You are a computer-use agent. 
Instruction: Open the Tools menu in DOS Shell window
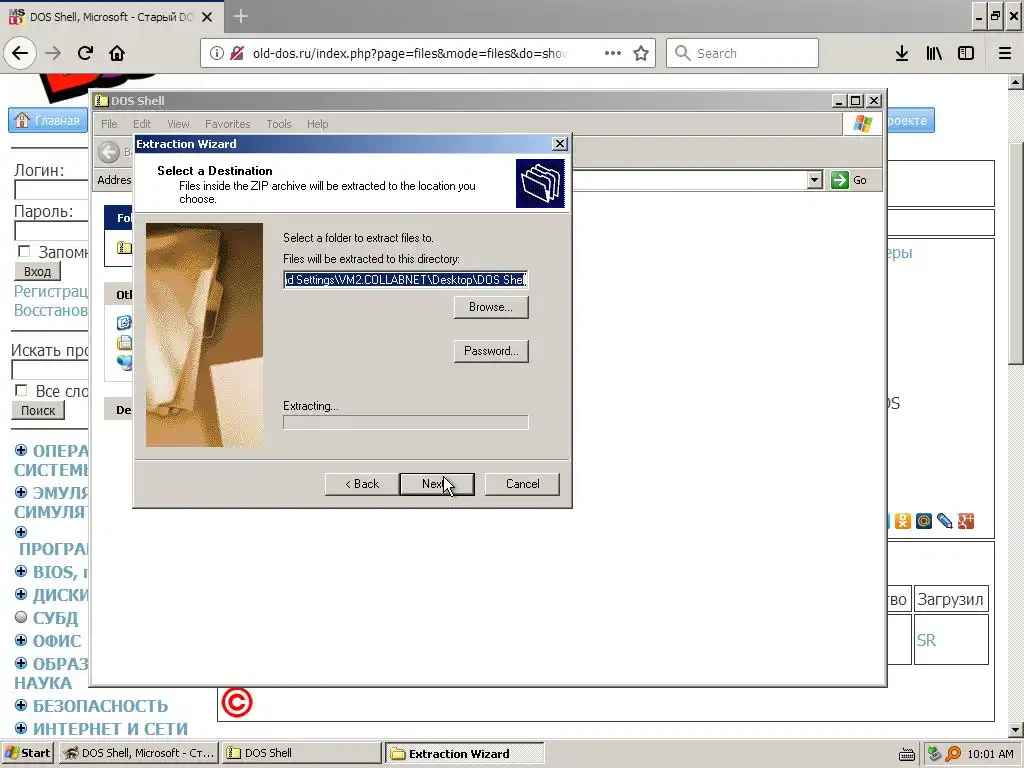[x=279, y=123]
